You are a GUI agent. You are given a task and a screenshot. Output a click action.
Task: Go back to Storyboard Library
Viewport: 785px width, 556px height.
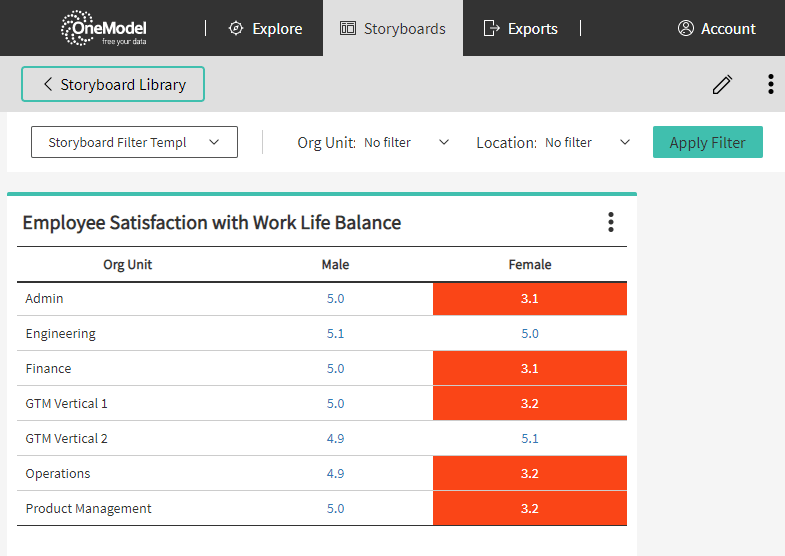[x=113, y=85]
